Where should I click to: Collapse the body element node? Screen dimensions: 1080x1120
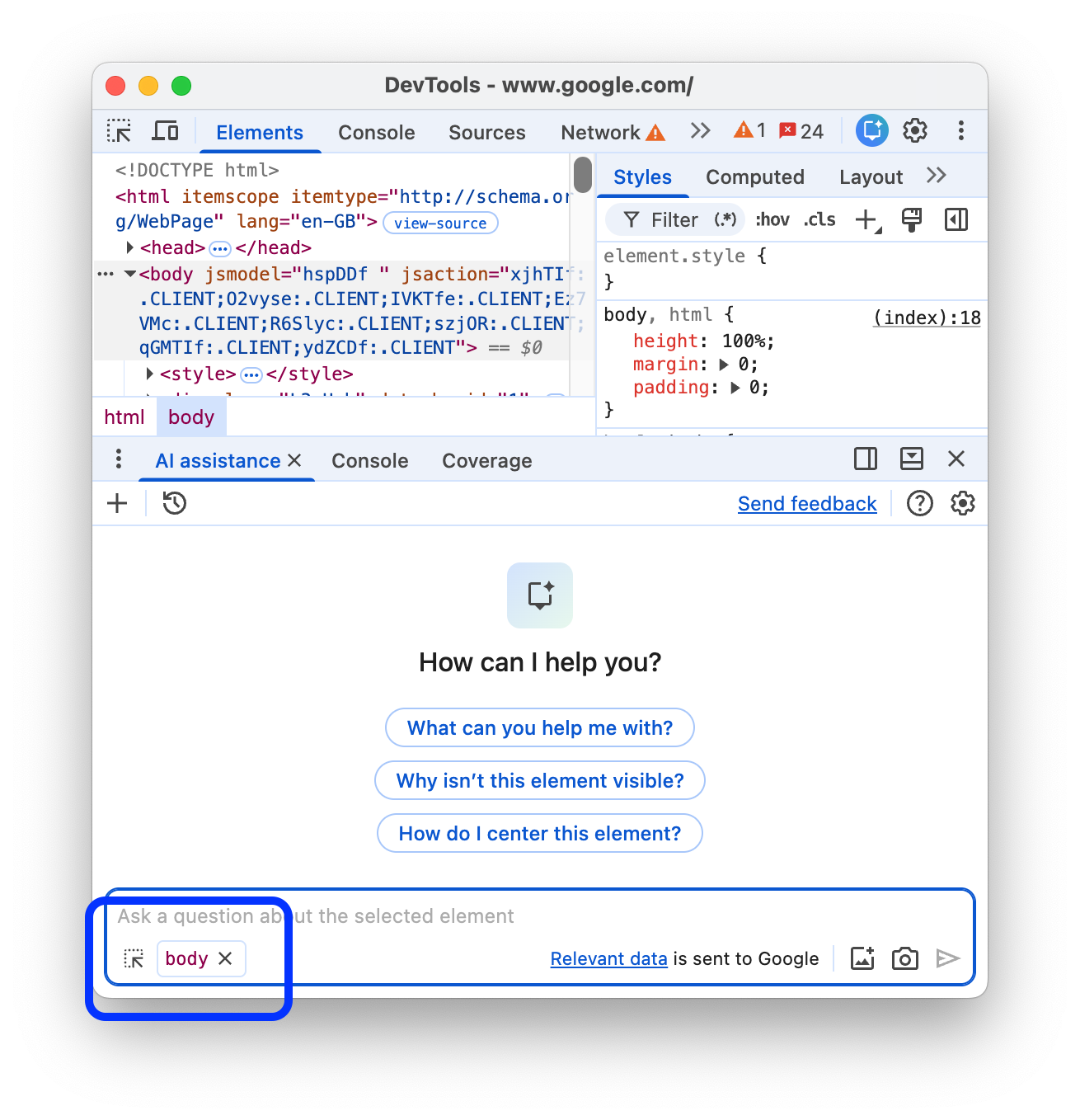pyautogui.click(x=130, y=274)
